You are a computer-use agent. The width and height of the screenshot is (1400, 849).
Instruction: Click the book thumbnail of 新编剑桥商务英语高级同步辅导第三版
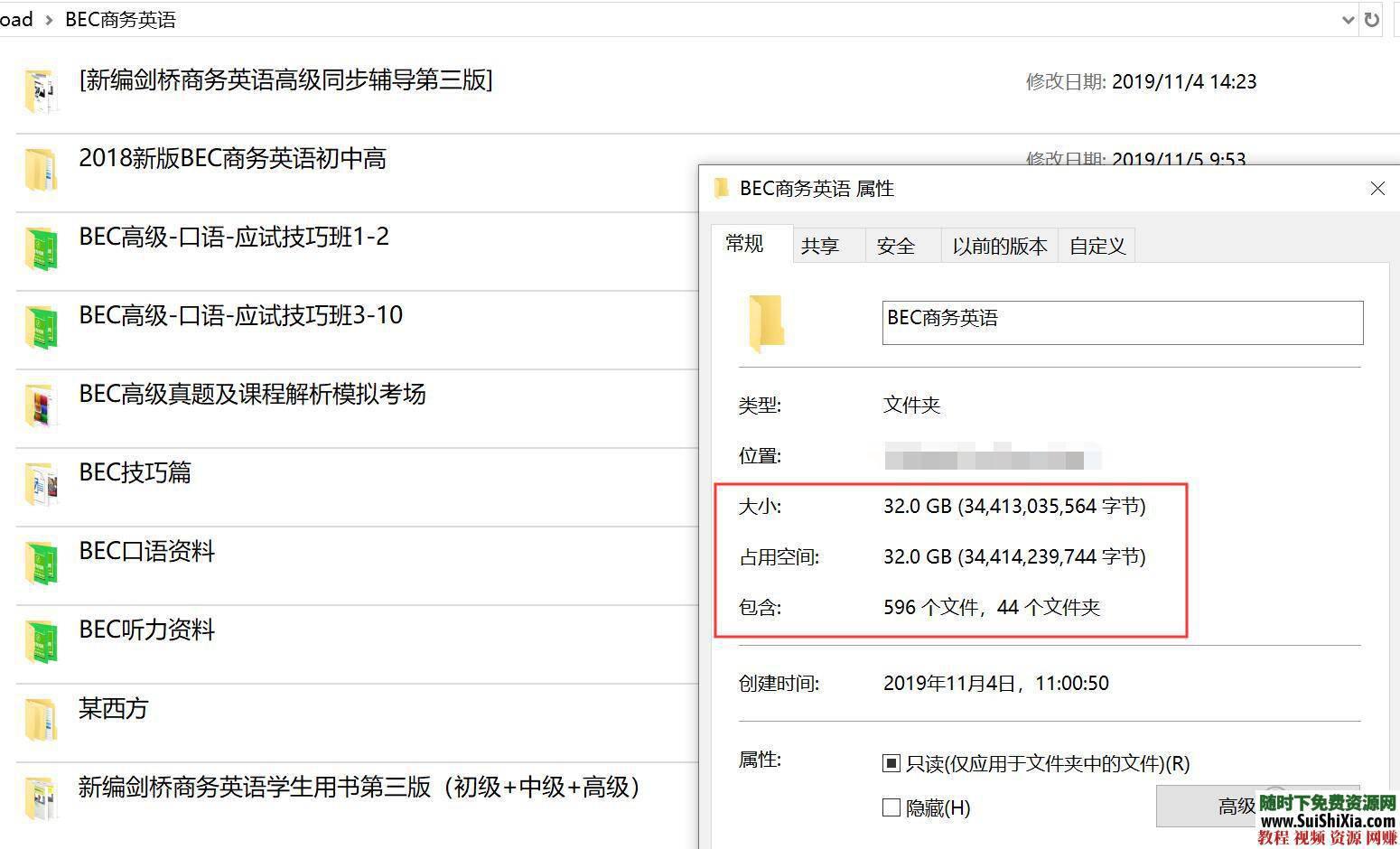tap(41, 91)
